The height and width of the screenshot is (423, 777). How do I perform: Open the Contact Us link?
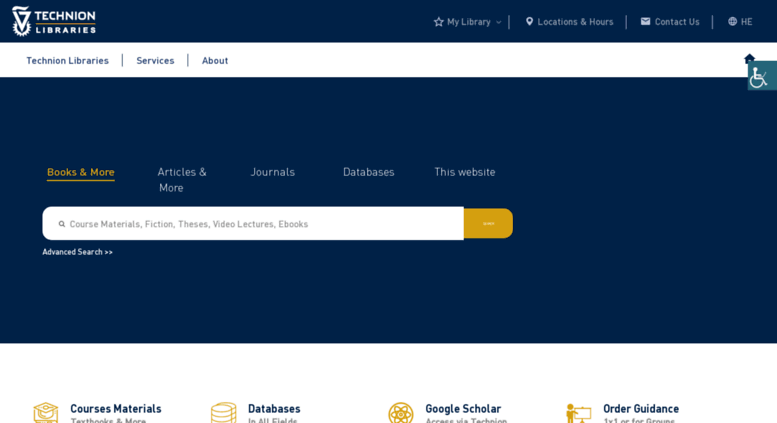677,22
